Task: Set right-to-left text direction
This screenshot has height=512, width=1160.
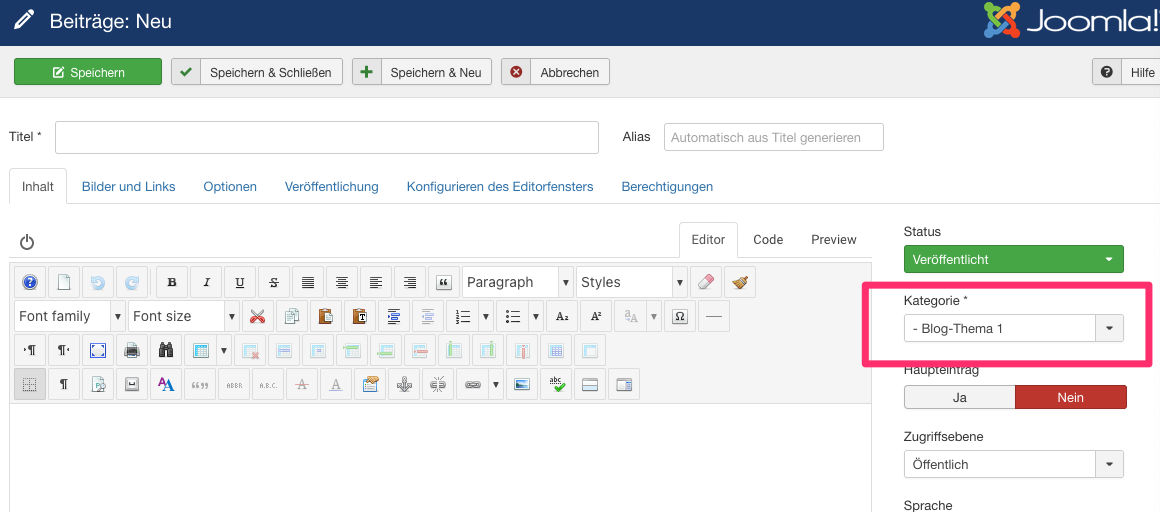Action: pos(64,350)
